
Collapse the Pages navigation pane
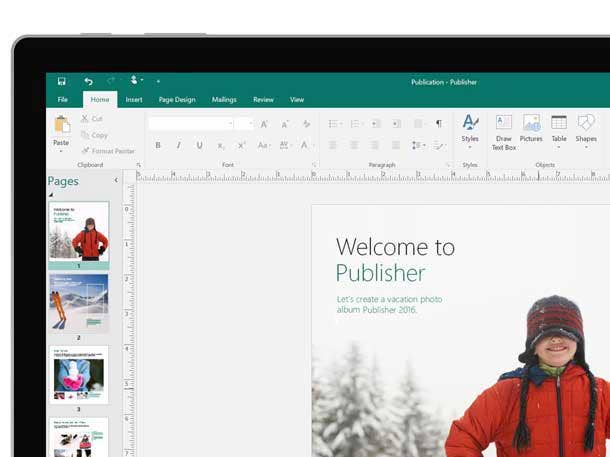116,181
